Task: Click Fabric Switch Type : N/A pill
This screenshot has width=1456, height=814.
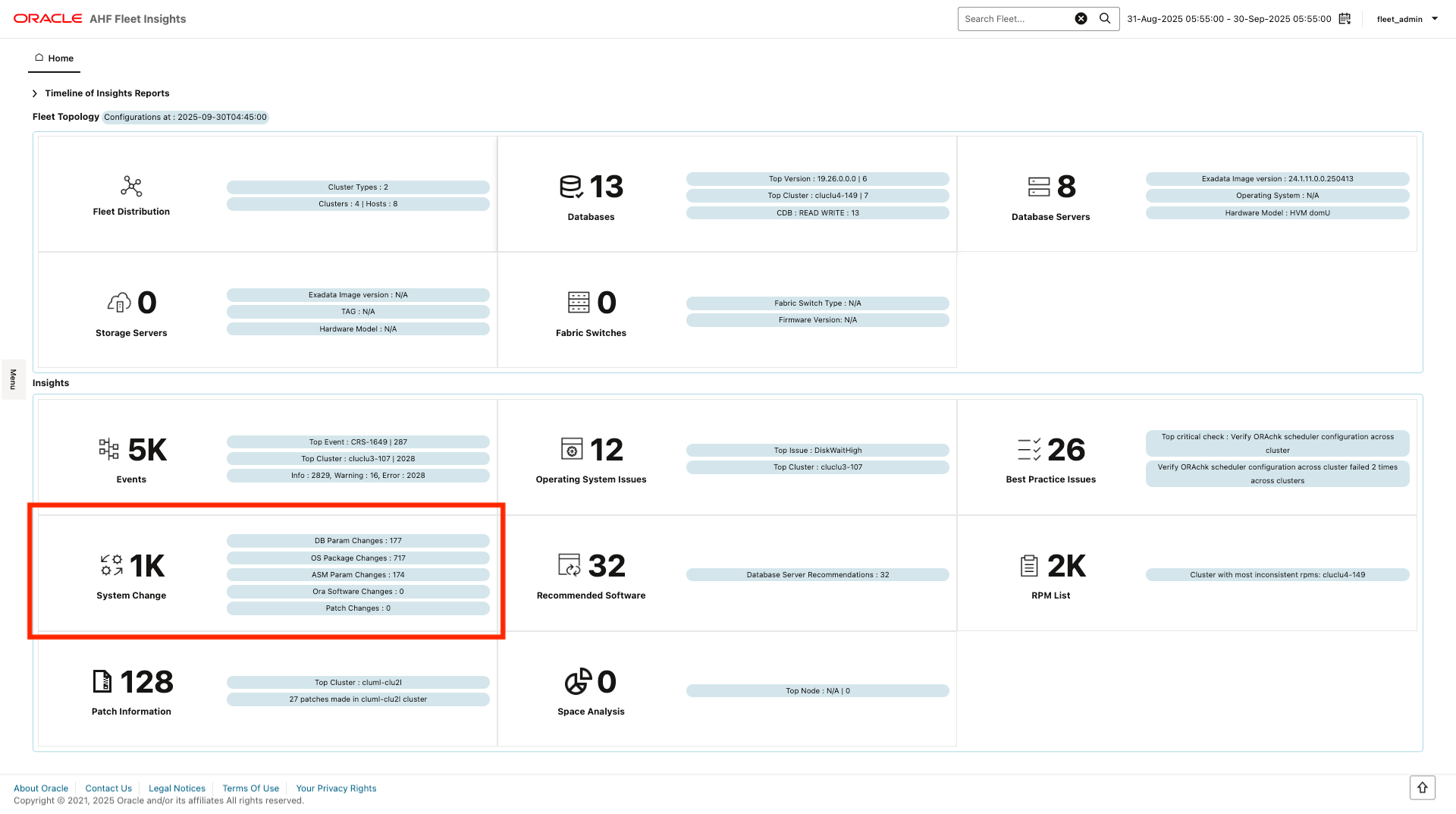Action: point(817,303)
